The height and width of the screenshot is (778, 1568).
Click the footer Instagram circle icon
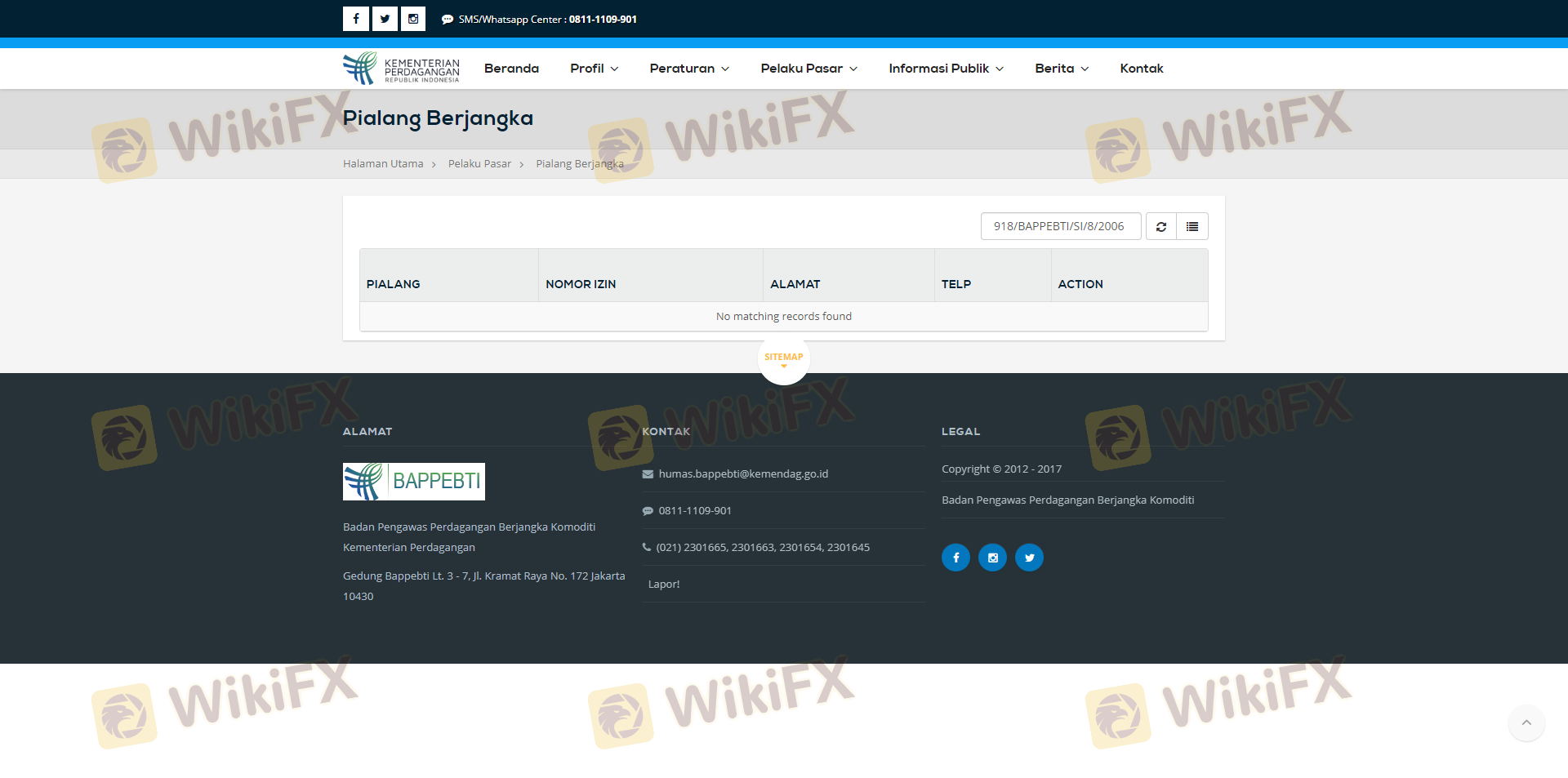click(x=992, y=558)
